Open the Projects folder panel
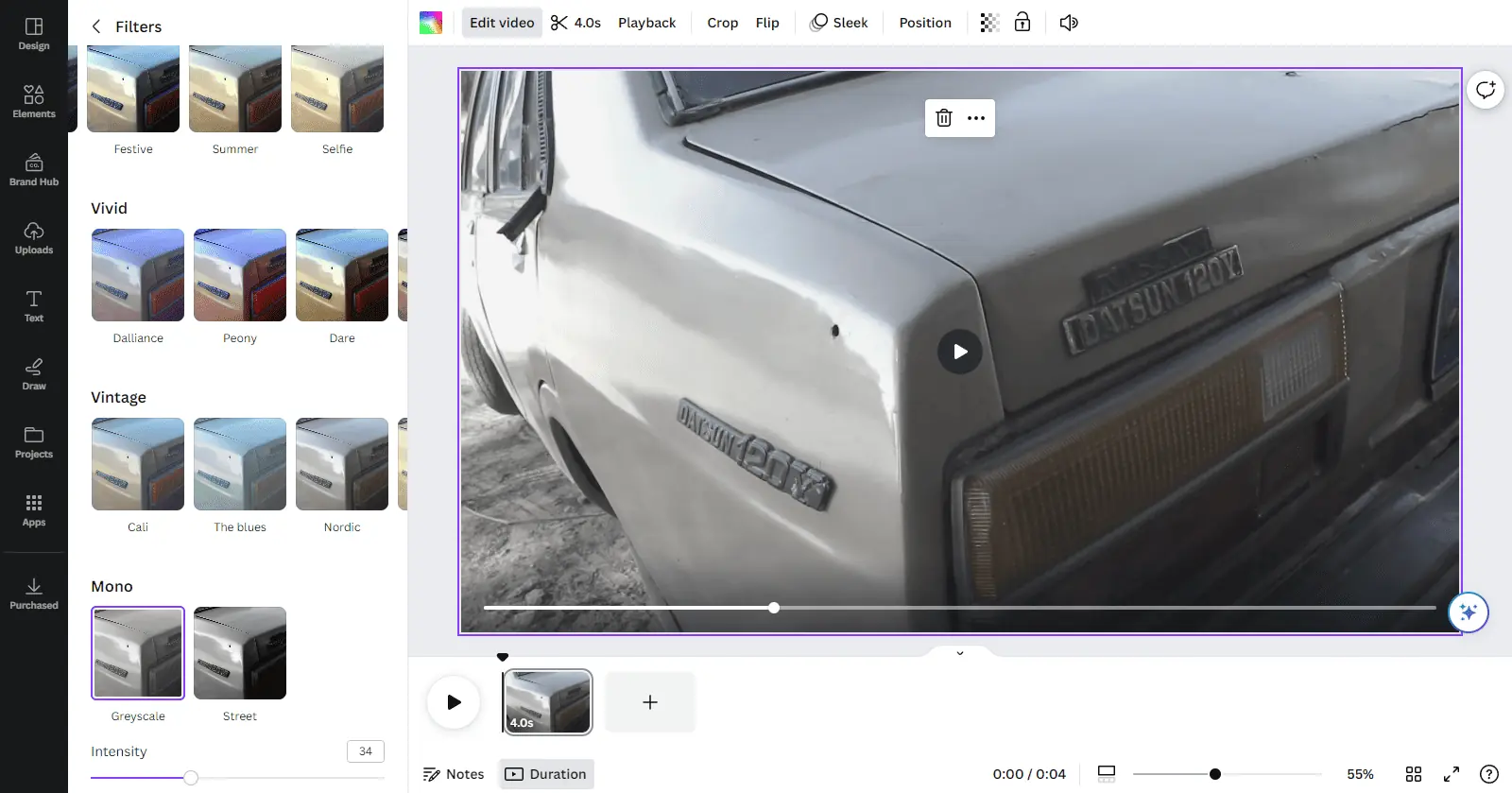Viewport: 1512px width, 793px height. (x=34, y=441)
